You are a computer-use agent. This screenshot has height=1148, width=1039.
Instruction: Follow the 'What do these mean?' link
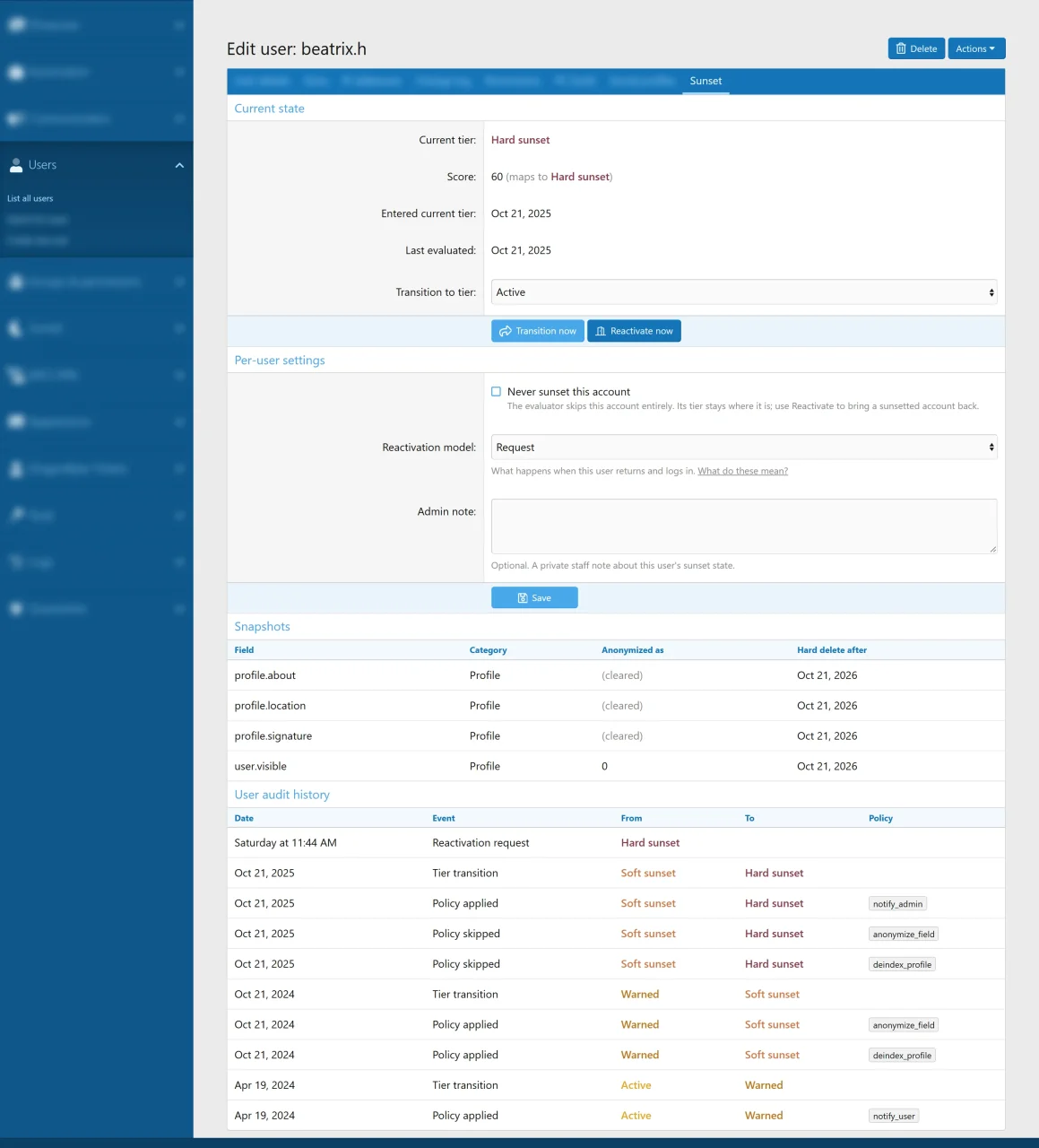click(743, 471)
